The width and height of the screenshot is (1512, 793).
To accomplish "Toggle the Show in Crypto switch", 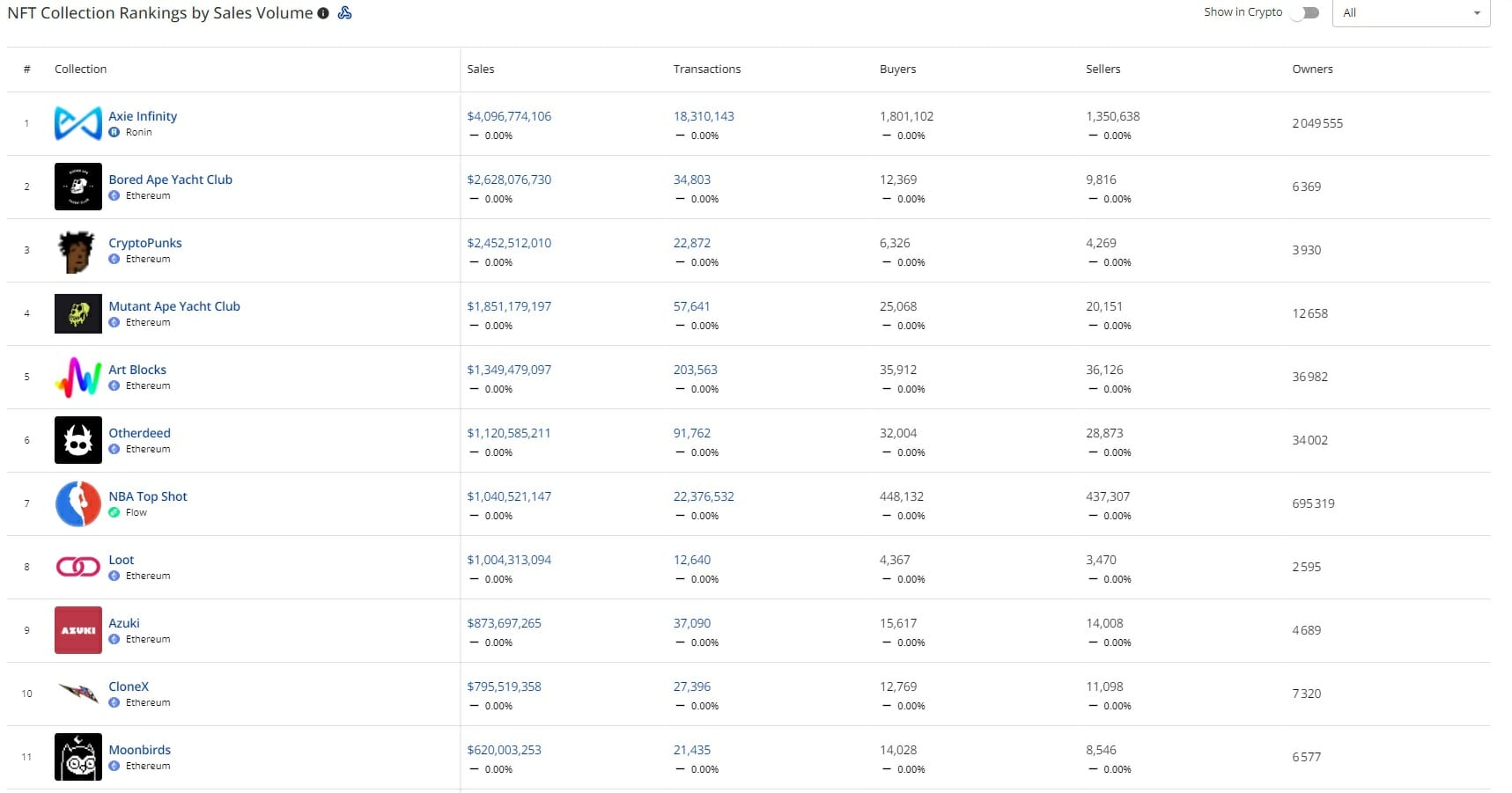I will [x=1305, y=12].
